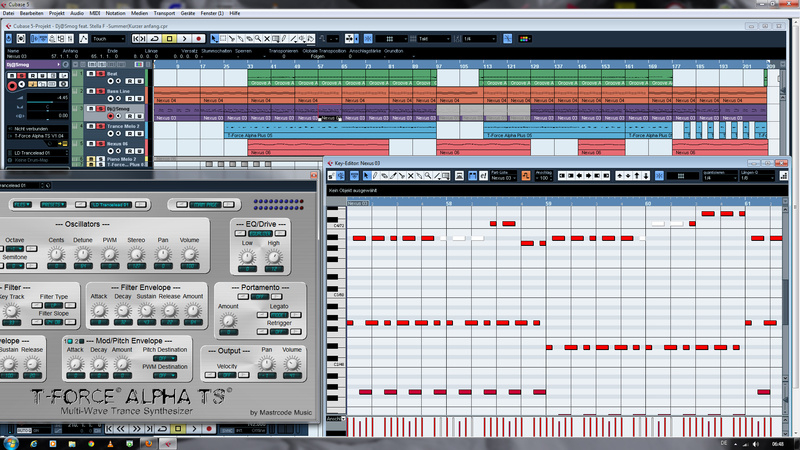Click previous arrow beside START PAGE in the synth

point(181,205)
